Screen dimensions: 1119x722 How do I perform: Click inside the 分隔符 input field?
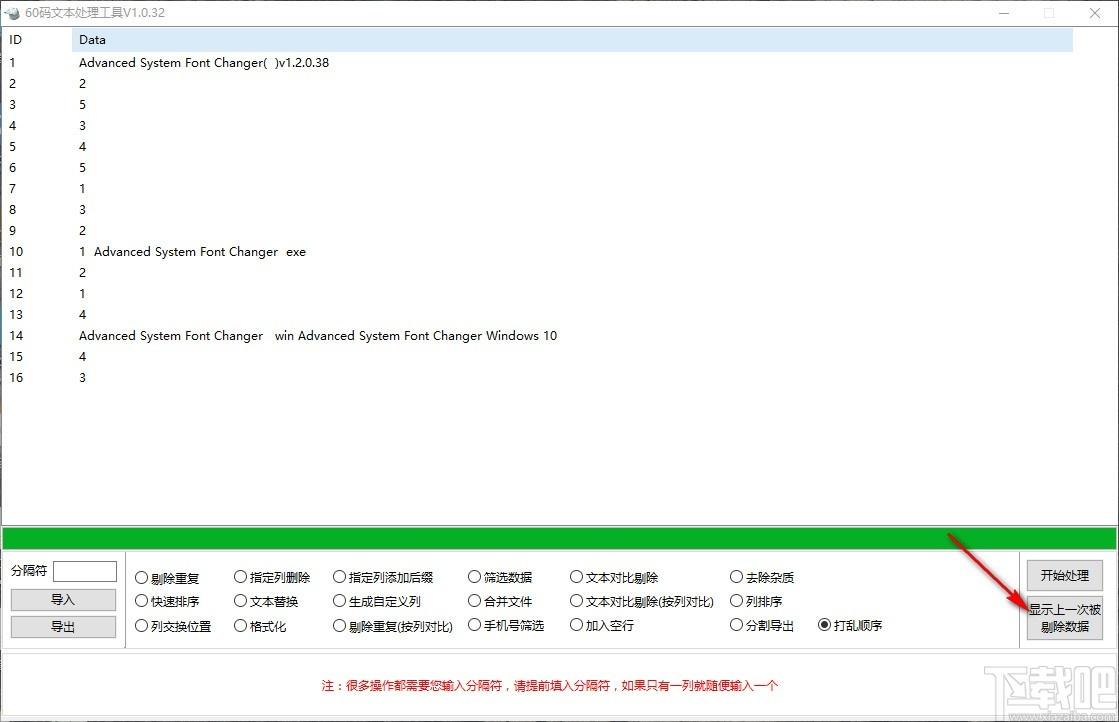click(x=84, y=571)
